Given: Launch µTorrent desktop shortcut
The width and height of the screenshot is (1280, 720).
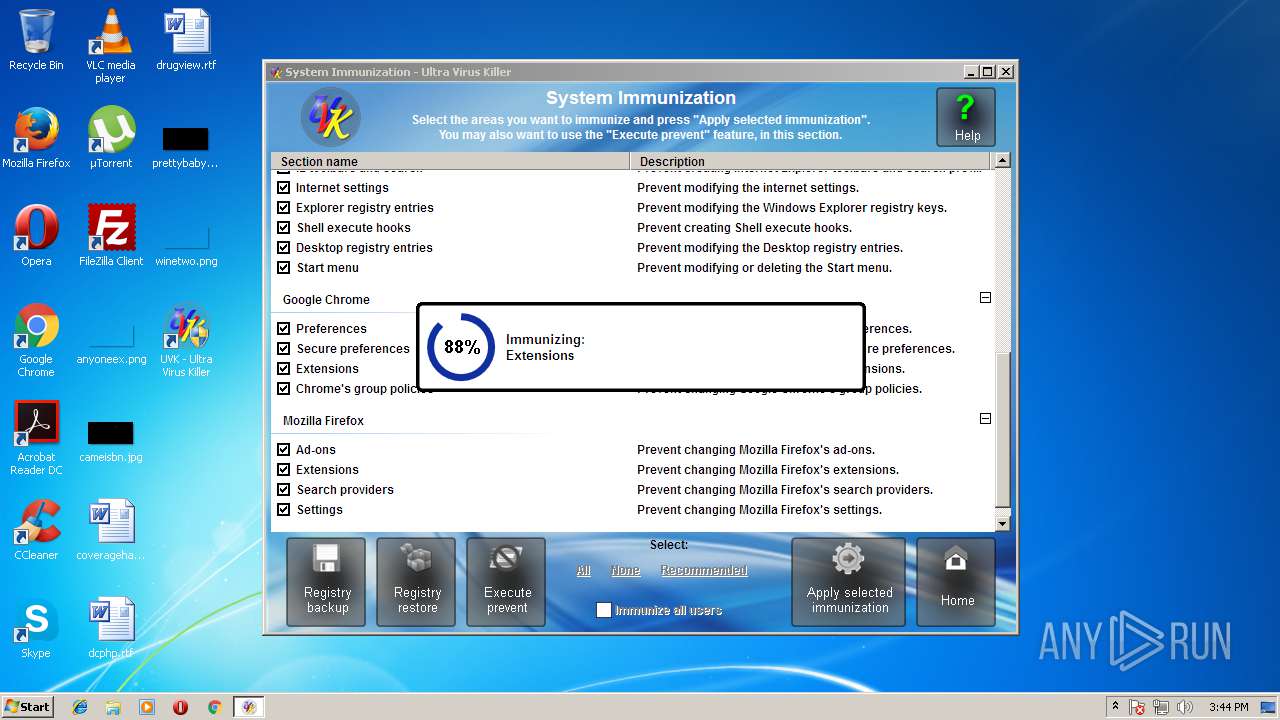Looking at the screenshot, I should (111, 138).
